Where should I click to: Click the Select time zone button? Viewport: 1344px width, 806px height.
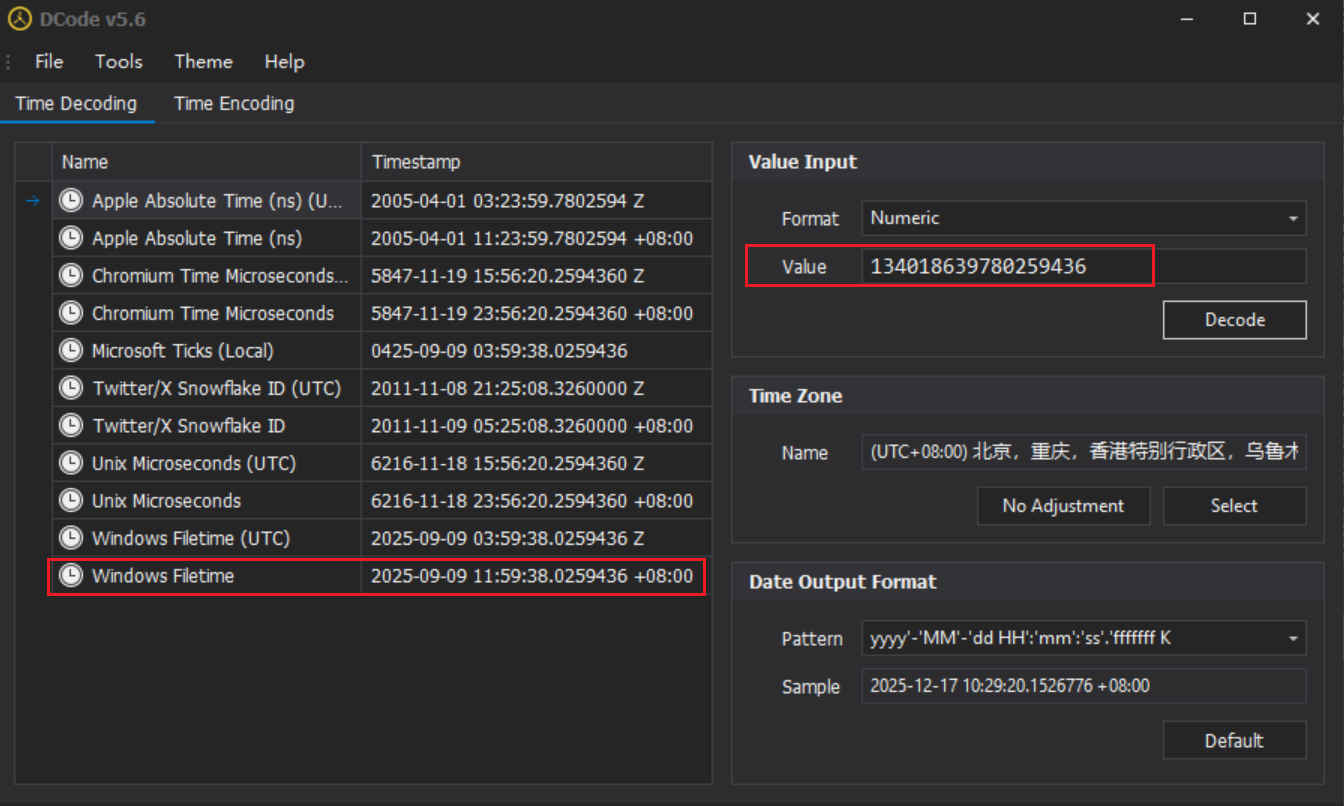pyautogui.click(x=1234, y=506)
